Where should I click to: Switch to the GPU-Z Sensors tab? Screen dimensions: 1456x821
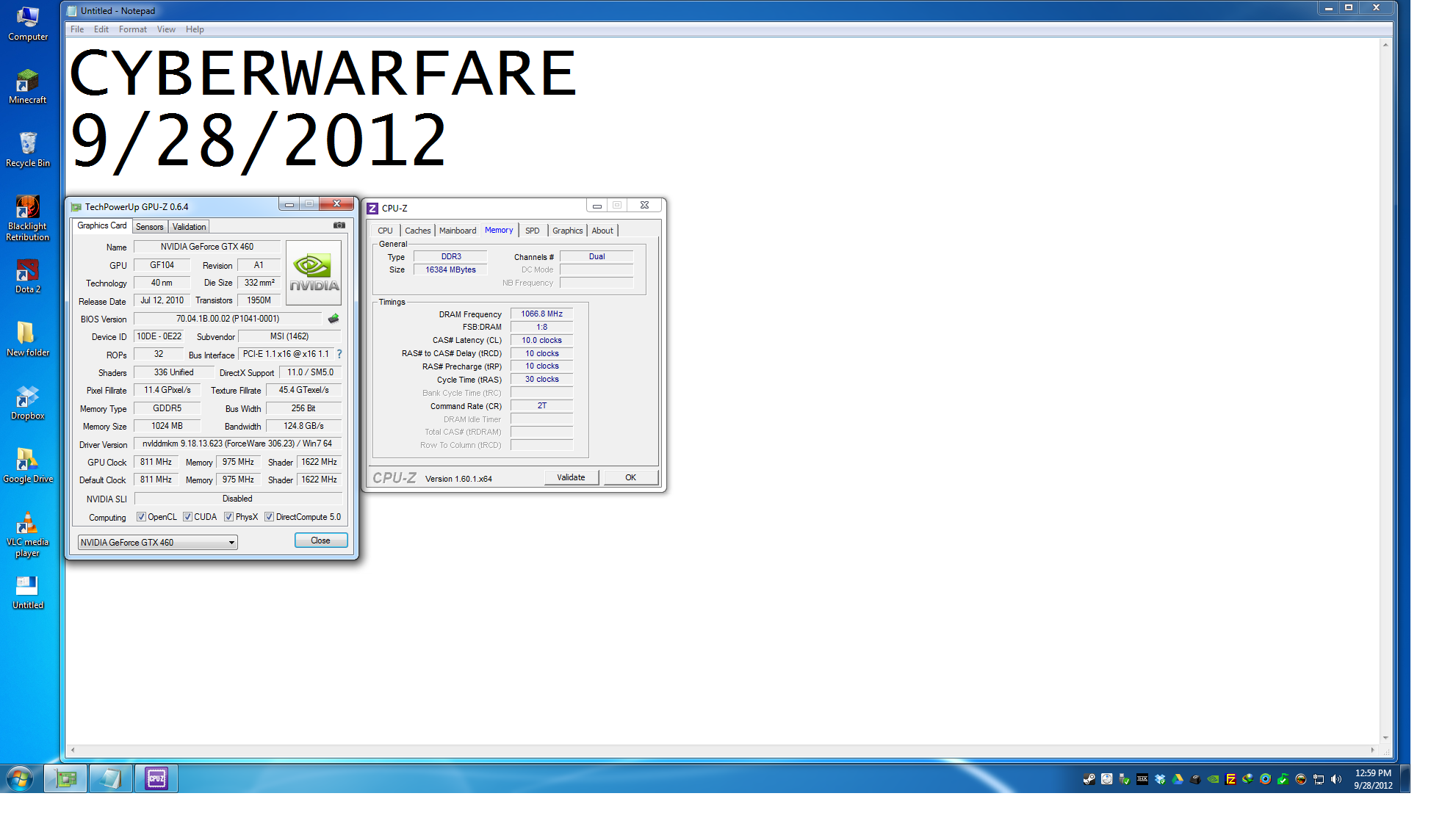click(x=150, y=227)
